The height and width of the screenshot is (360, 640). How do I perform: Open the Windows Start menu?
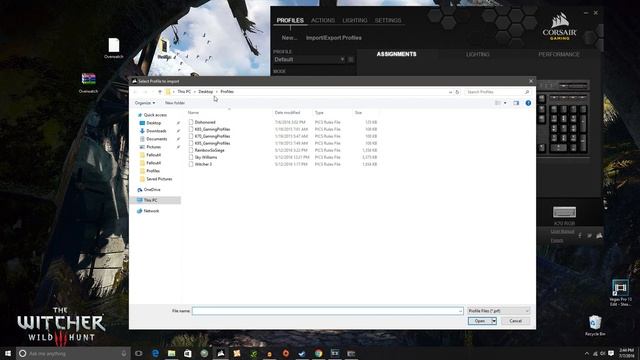8,353
